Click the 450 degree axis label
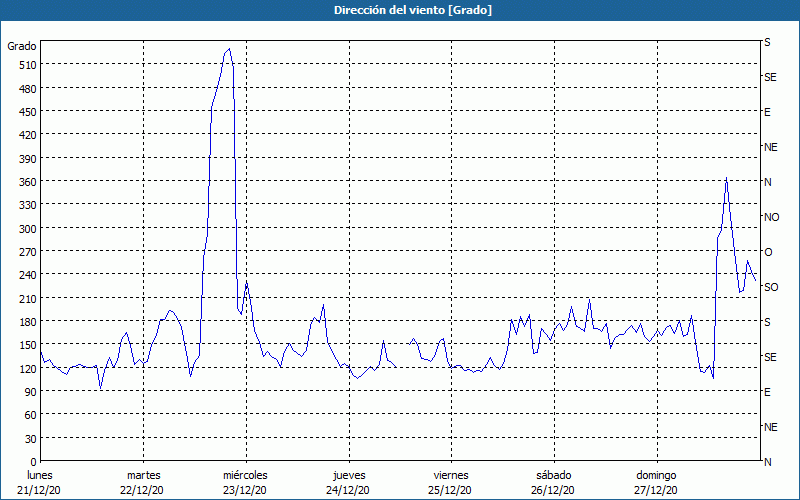Screen dimensions: 800x500 (28, 112)
